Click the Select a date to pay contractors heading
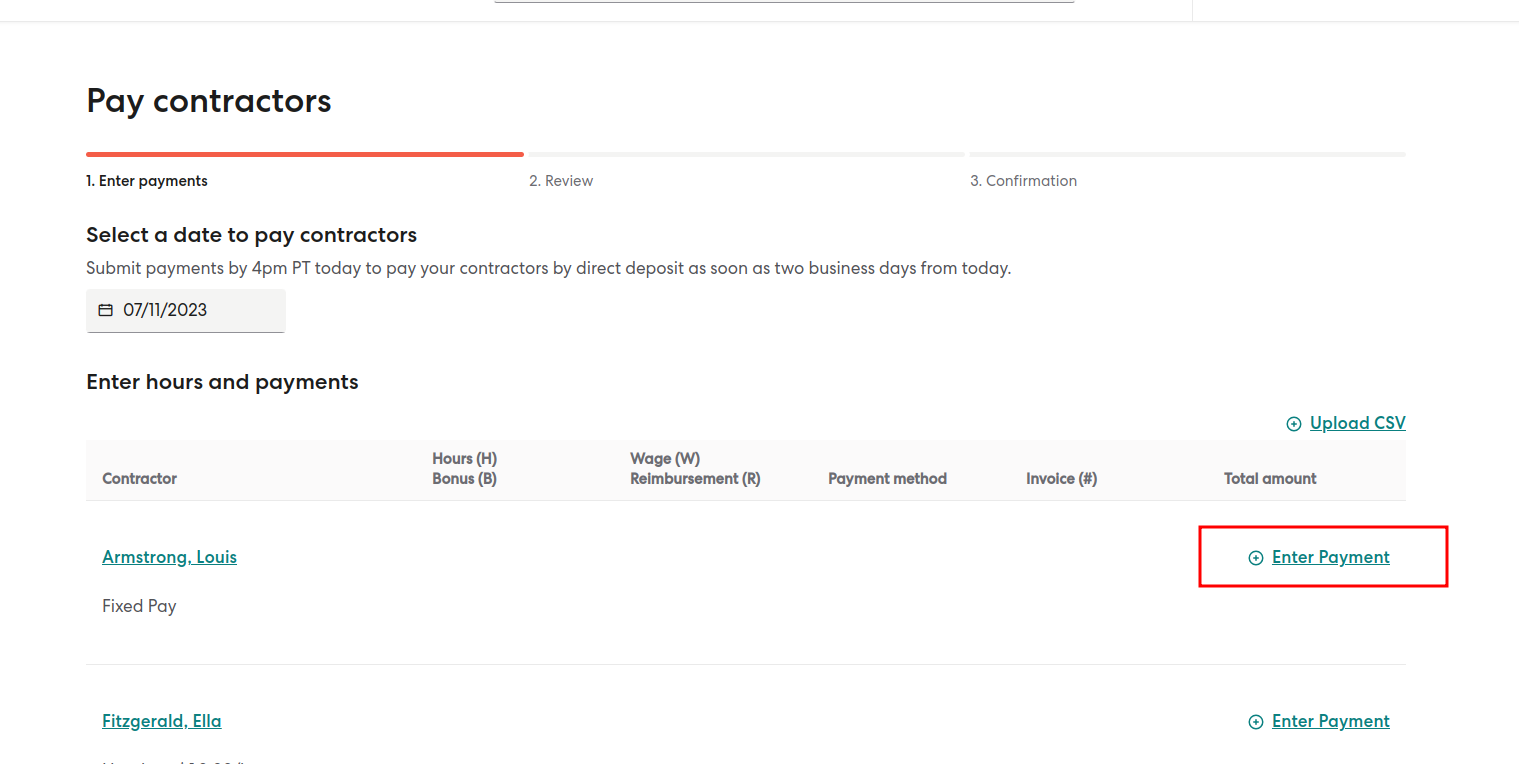The image size is (1519, 764). [x=251, y=235]
